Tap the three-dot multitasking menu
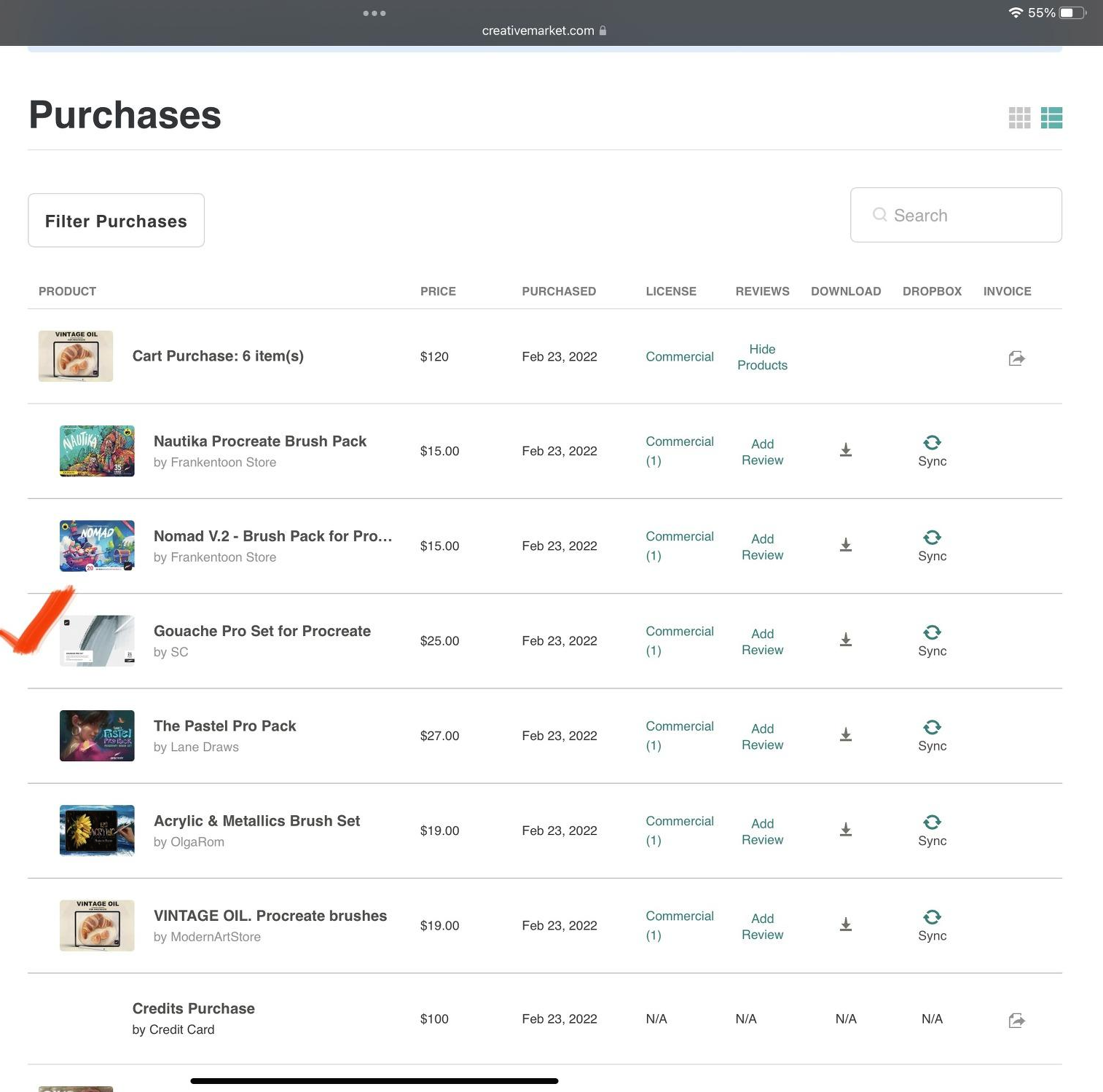Screen dimensions: 1103x1092 [374, 13]
